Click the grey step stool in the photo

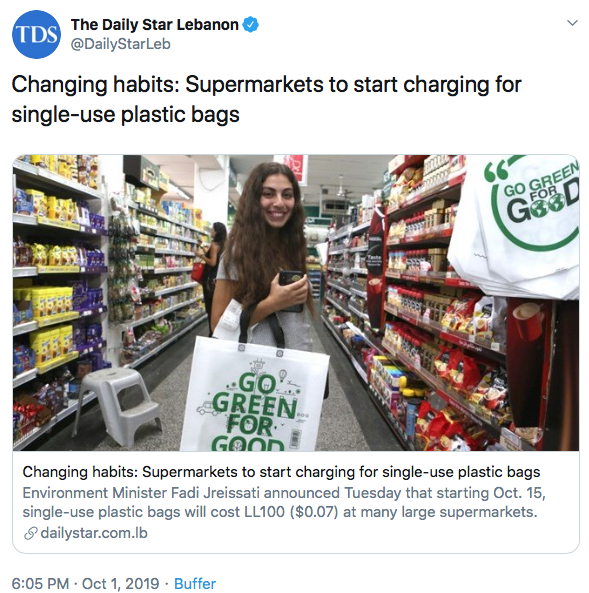(118, 405)
